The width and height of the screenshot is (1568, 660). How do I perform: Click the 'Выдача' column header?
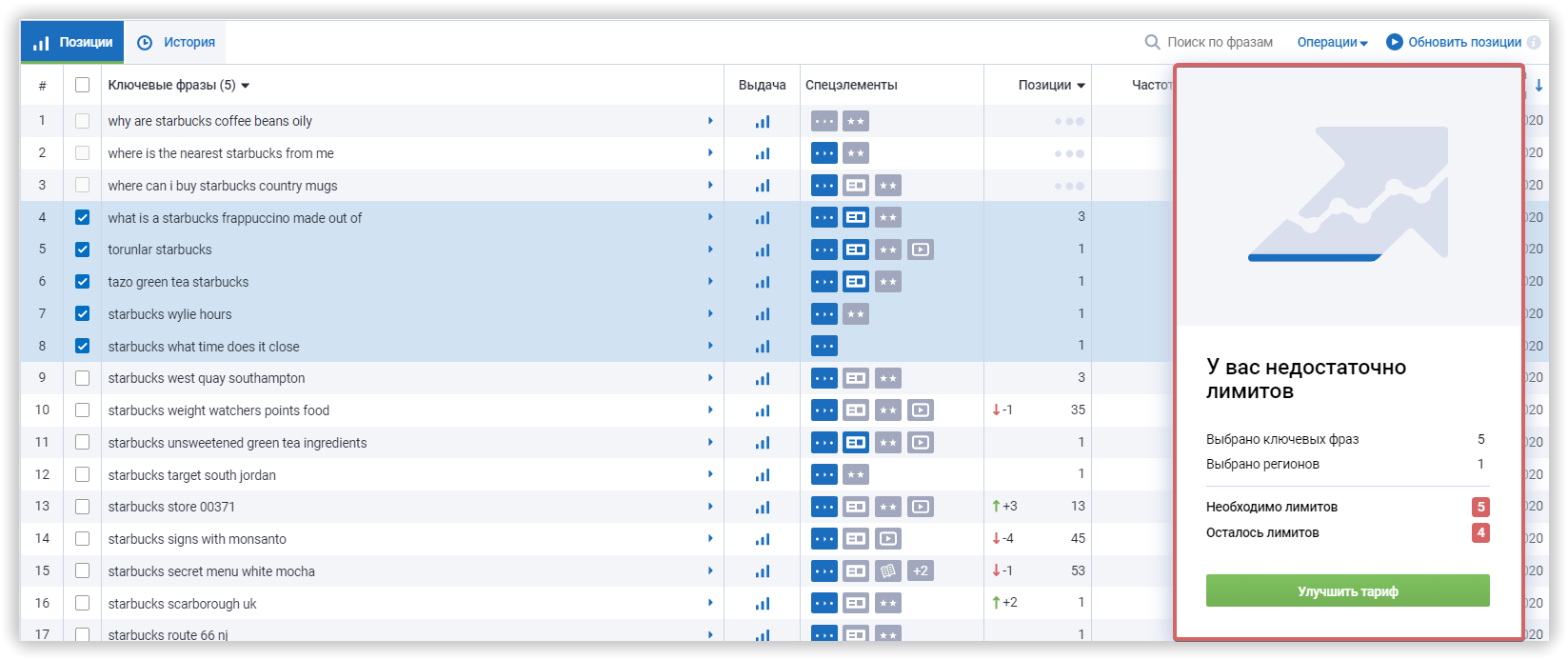(762, 85)
